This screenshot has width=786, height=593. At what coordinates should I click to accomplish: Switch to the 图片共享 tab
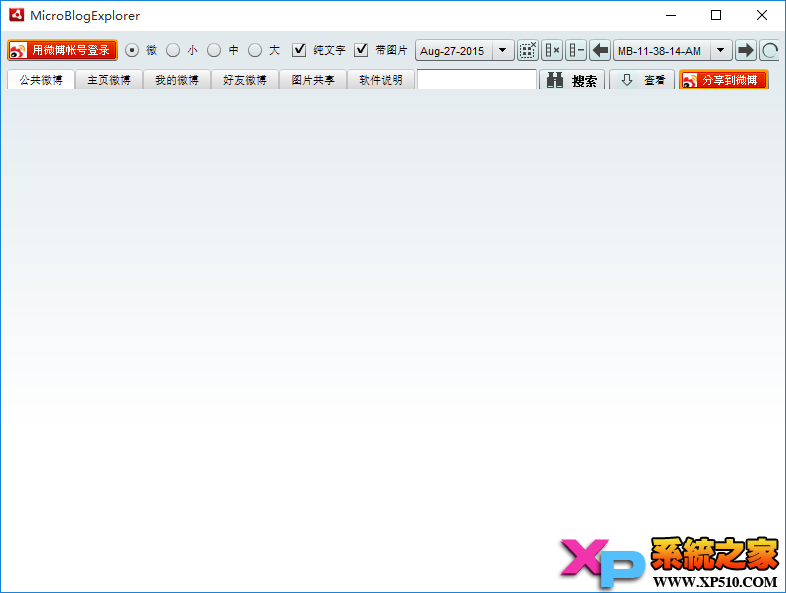313,80
